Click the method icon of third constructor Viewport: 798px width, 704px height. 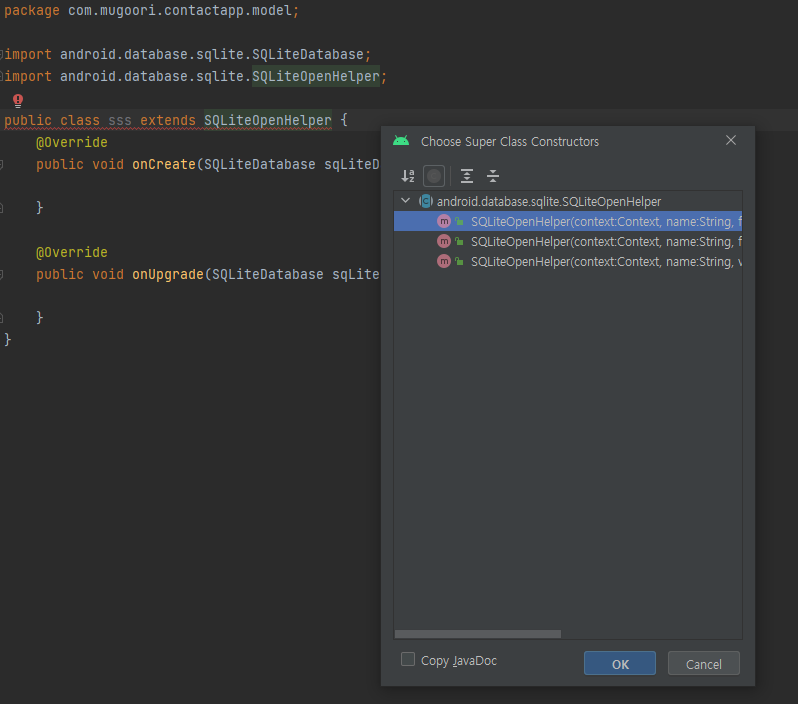click(x=444, y=262)
